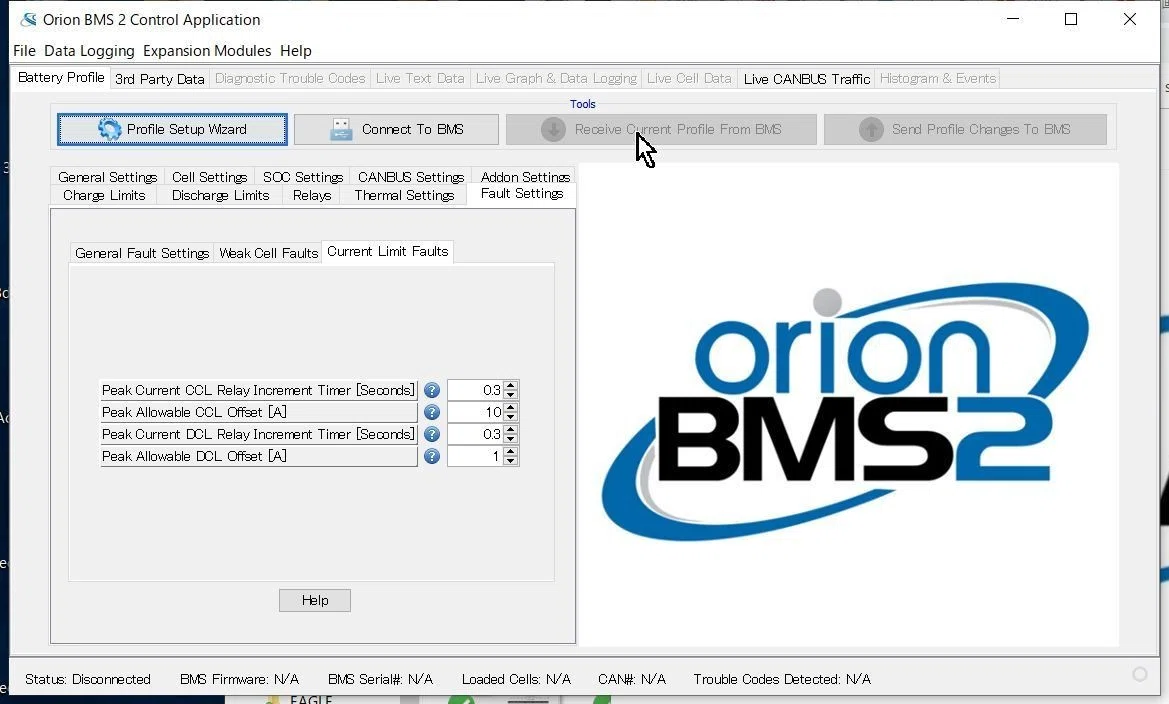Click Receive Current Profile From BMS

pos(661,130)
